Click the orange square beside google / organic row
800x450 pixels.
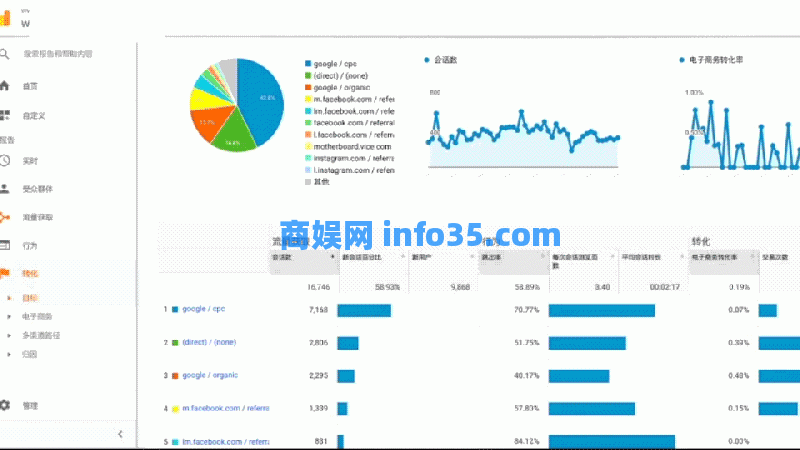coord(175,376)
